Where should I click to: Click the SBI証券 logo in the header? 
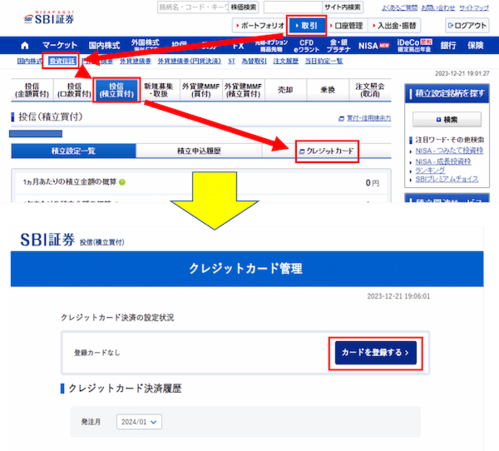49,18
